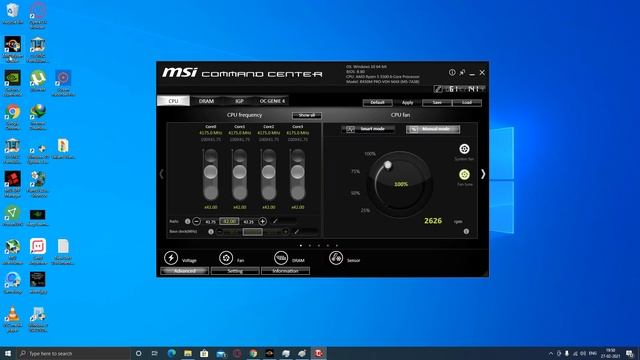Open the uTorrent desktop shortcut
640x360 pixels.
[x=38, y=81]
